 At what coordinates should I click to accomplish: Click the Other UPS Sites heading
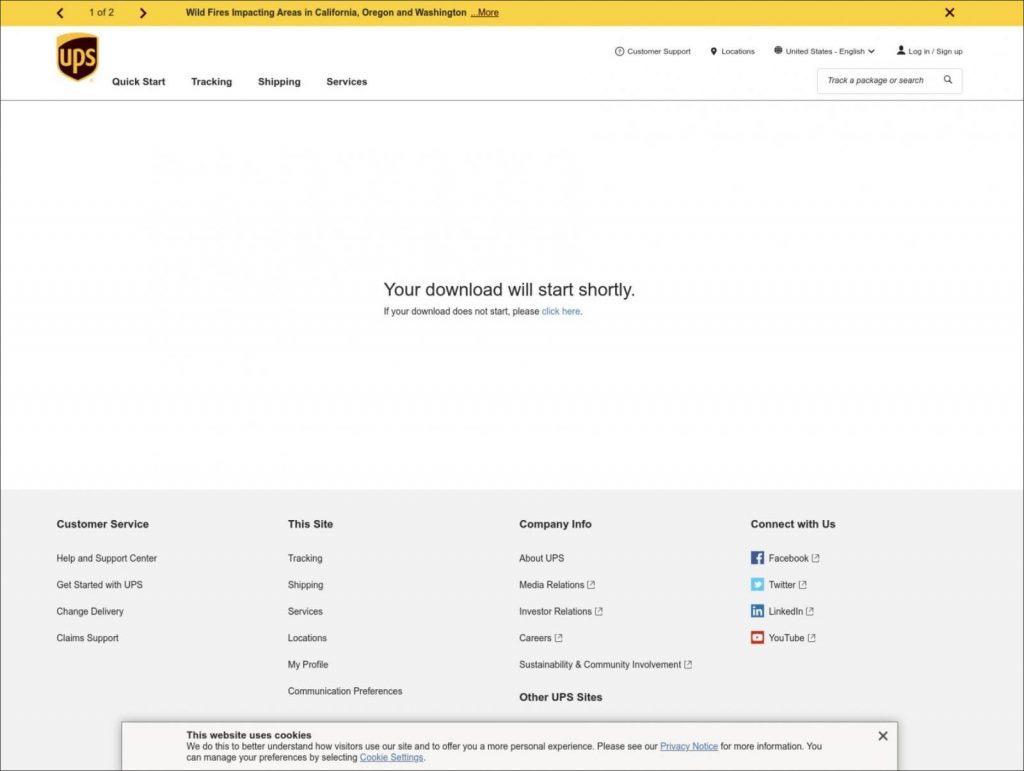(560, 697)
